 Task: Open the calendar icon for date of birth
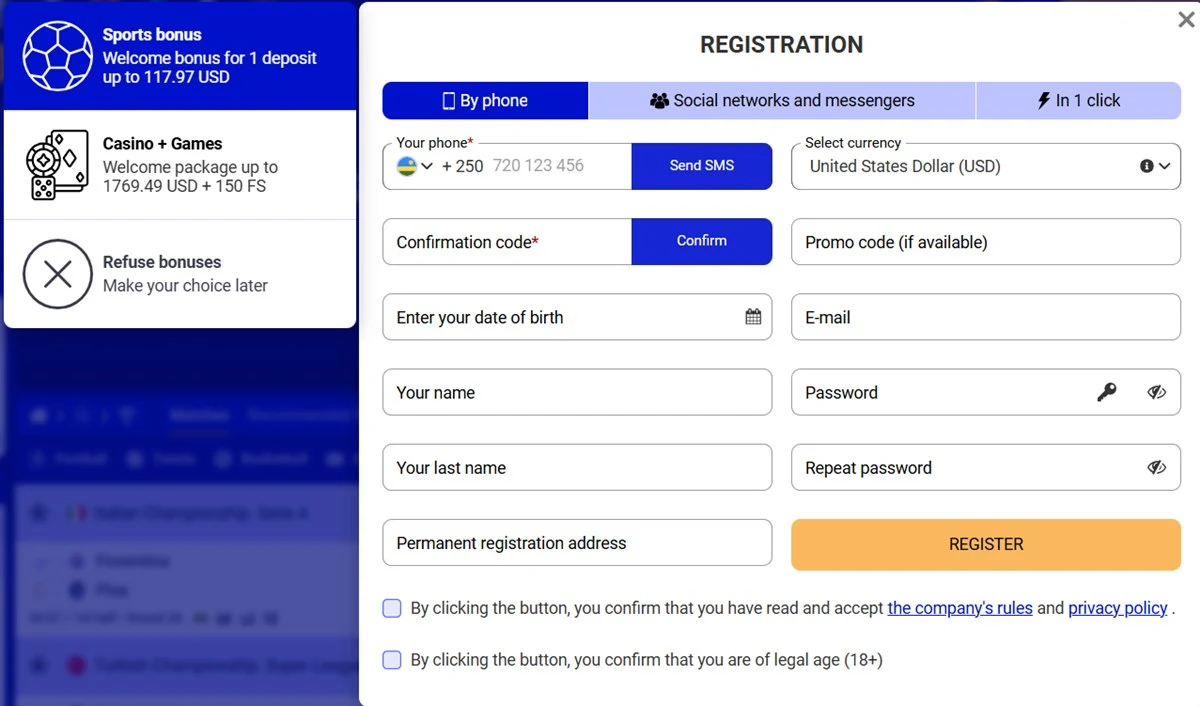point(753,316)
